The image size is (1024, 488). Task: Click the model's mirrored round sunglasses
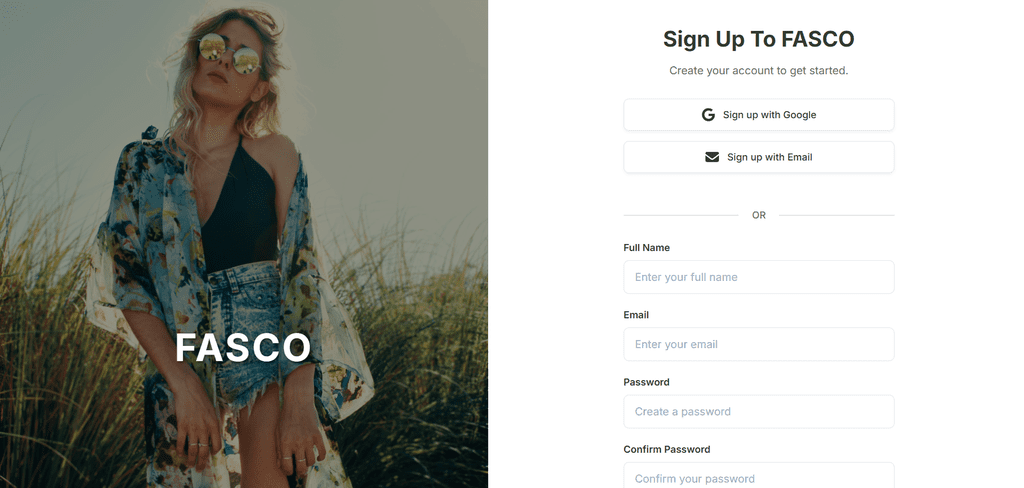229,54
